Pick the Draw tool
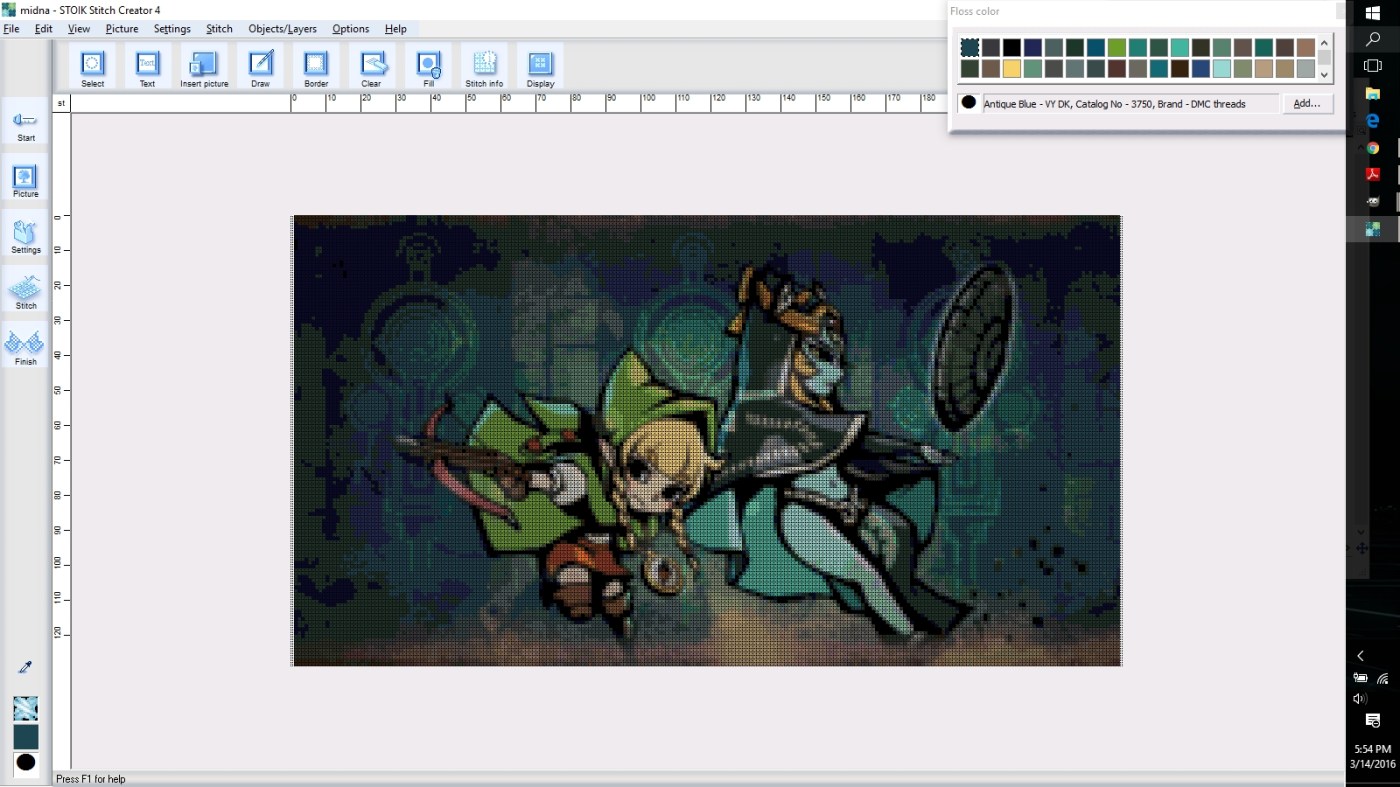The height and width of the screenshot is (787, 1400). coord(260,68)
